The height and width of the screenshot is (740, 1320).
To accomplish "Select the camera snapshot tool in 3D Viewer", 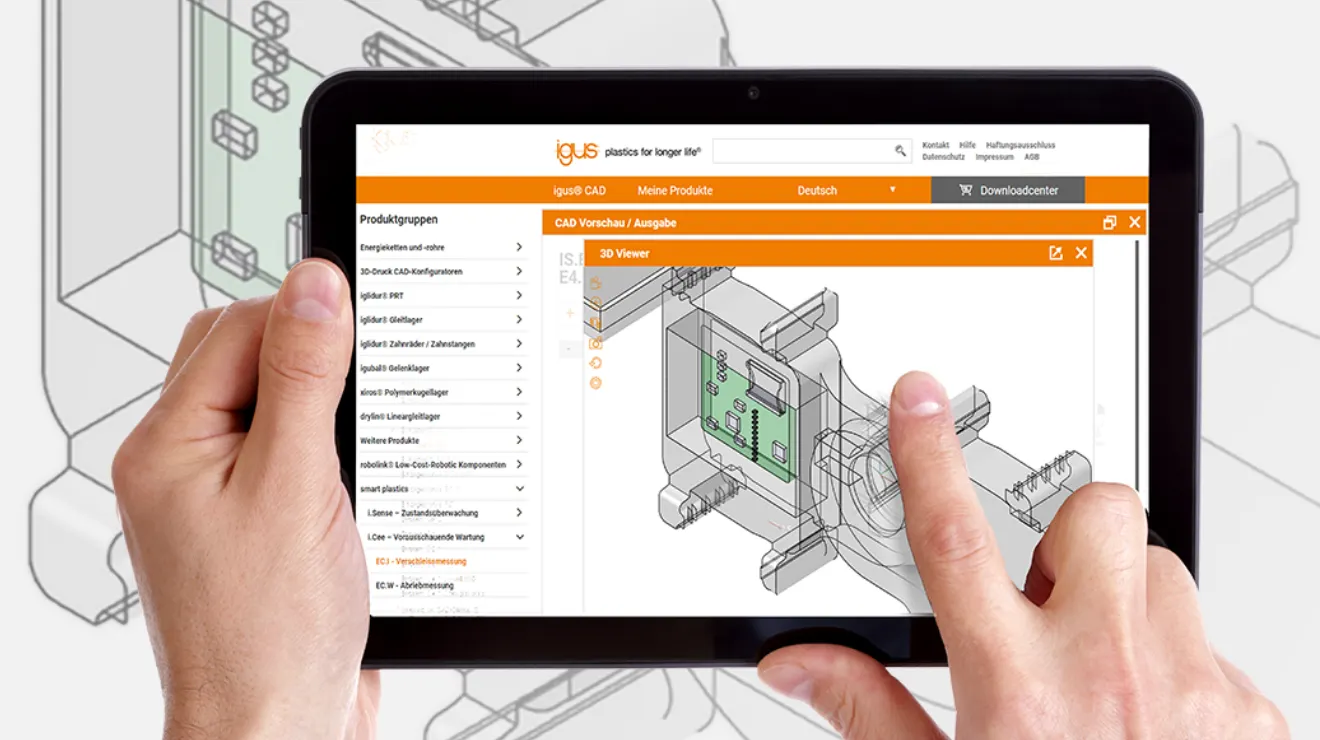I will (596, 345).
